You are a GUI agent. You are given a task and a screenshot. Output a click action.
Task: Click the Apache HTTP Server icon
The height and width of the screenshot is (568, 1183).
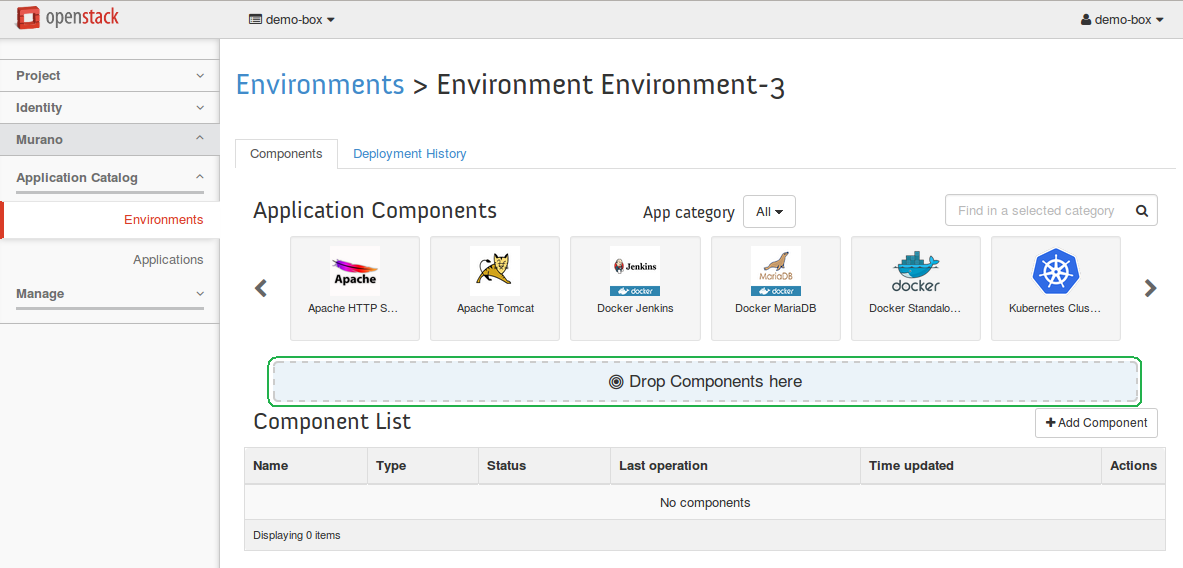click(354, 271)
